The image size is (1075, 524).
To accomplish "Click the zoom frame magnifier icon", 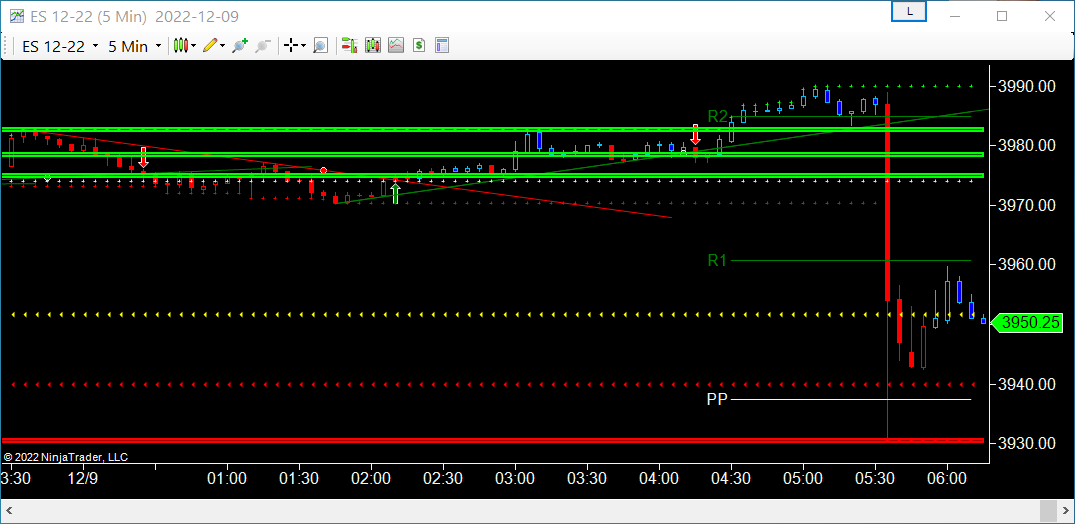I will tap(320, 46).
